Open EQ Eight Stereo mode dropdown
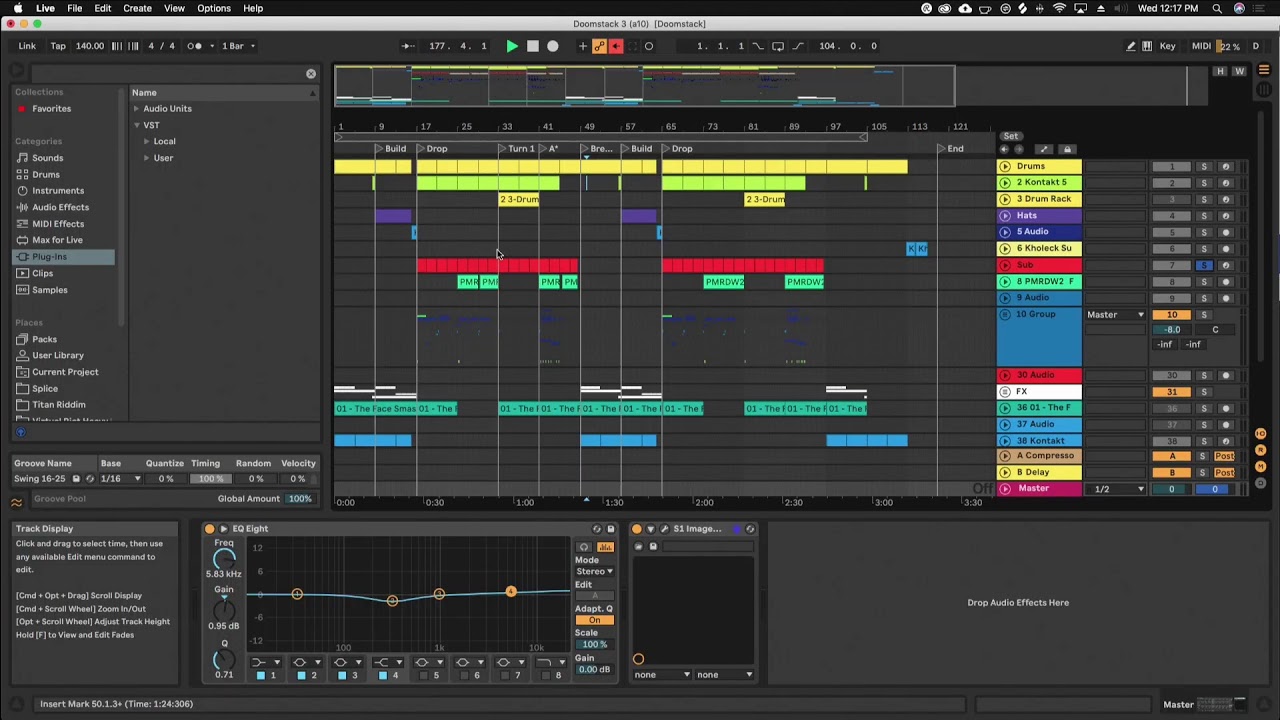The width and height of the screenshot is (1280, 720). (x=595, y=571)
